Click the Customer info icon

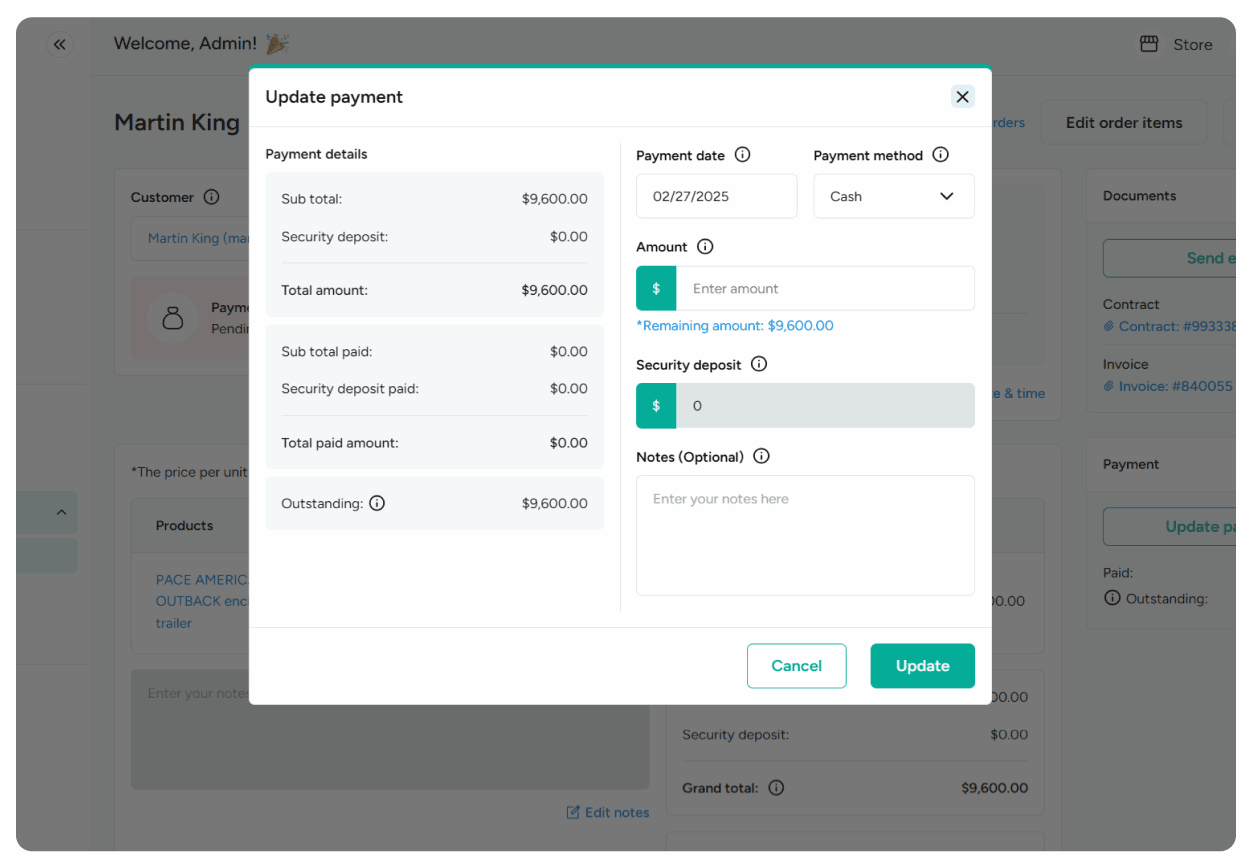(x=211, y=197)
